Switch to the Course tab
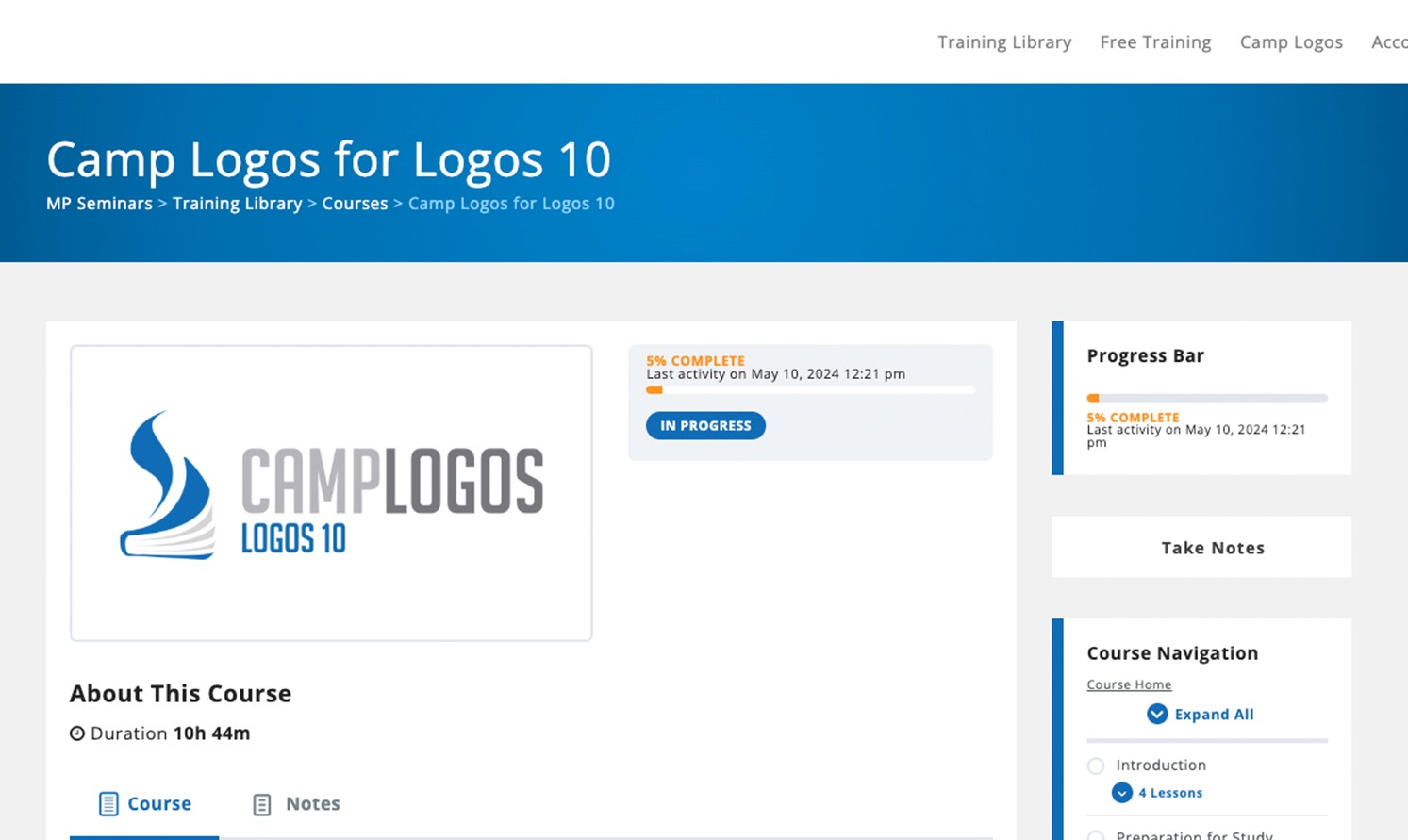 [144, 804]
